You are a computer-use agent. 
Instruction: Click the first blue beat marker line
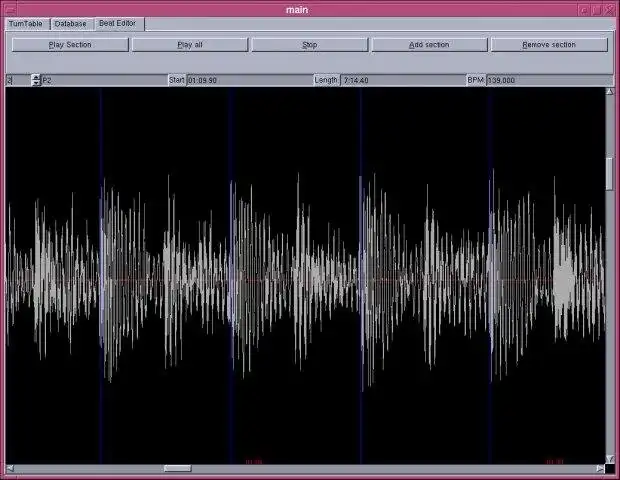click(101, 275)
